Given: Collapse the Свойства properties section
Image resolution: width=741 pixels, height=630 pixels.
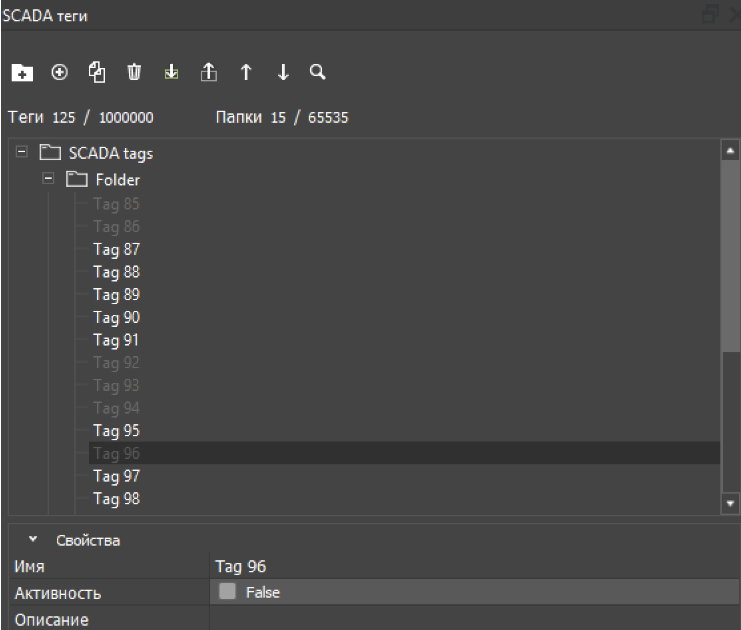Looking at the screenshot, I should click(33, 539).
